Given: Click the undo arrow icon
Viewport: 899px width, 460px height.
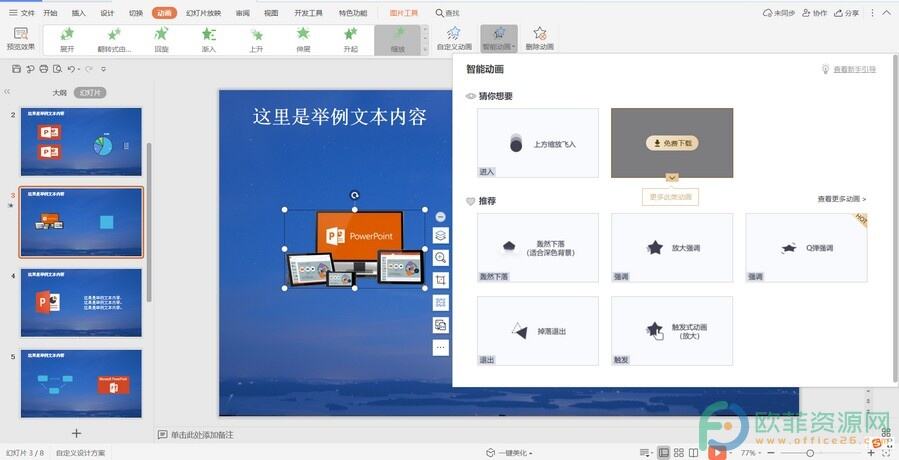Looking at the screenshot, I should click(71, 69).
